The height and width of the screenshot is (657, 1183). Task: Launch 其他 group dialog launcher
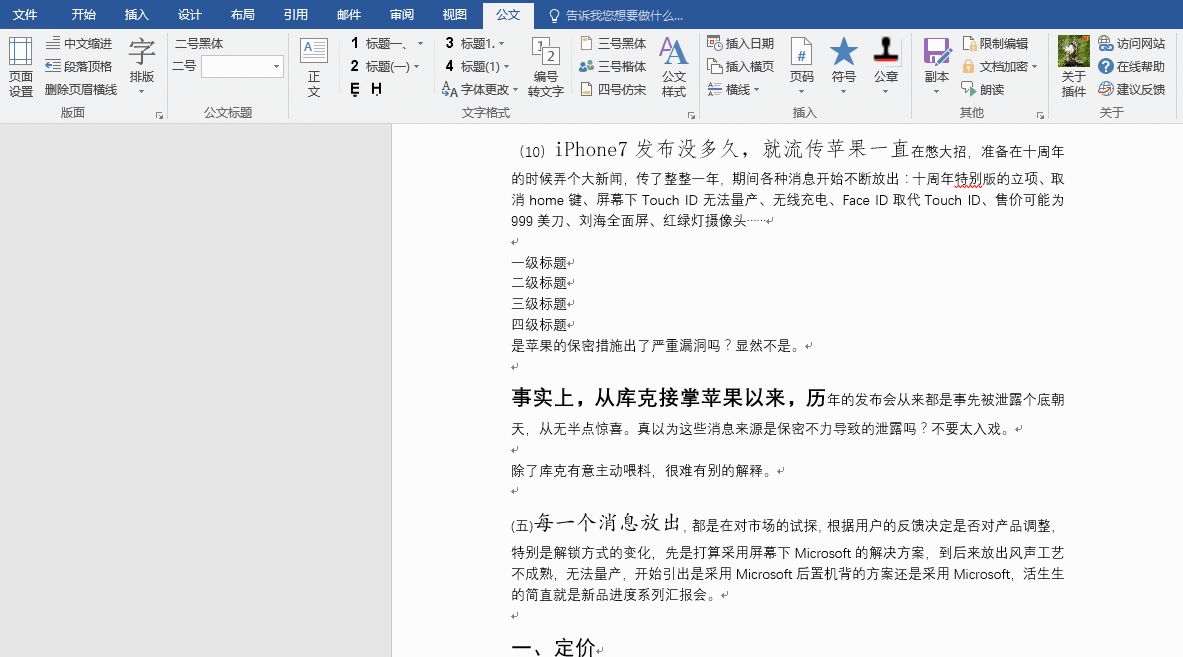(x=1040, y=115)
